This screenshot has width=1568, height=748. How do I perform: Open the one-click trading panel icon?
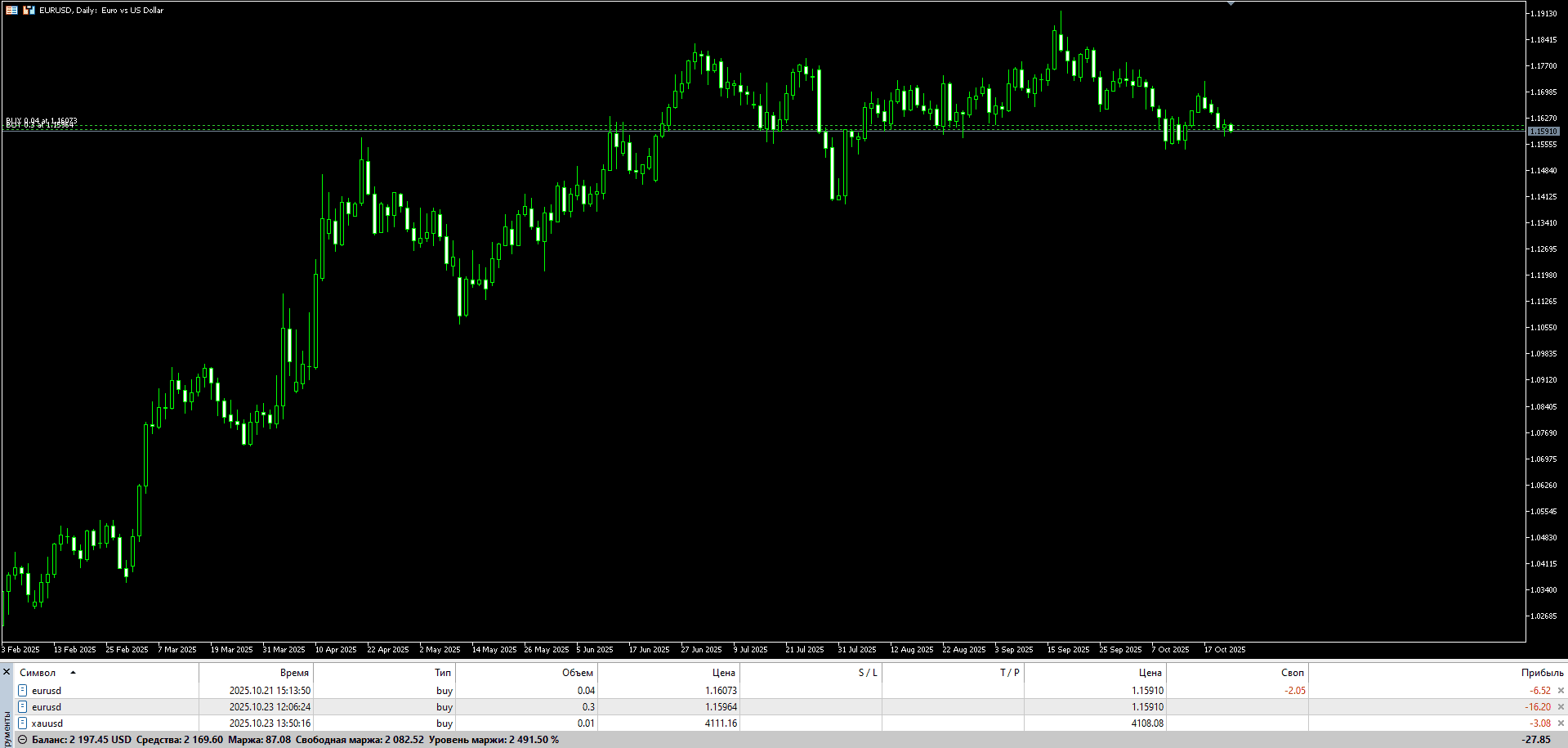(x=11, y=11)
